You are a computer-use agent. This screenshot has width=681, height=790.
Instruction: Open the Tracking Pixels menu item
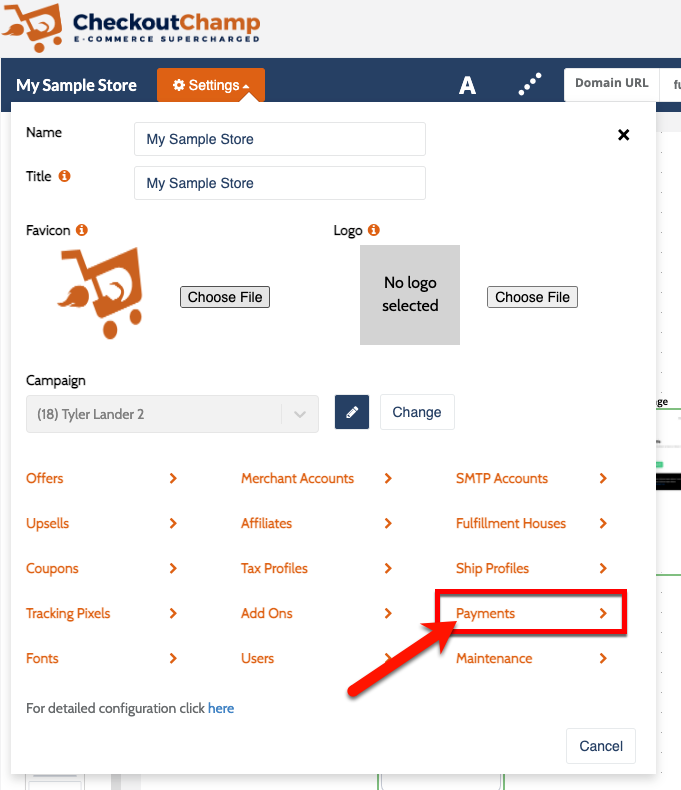[101, 613]
